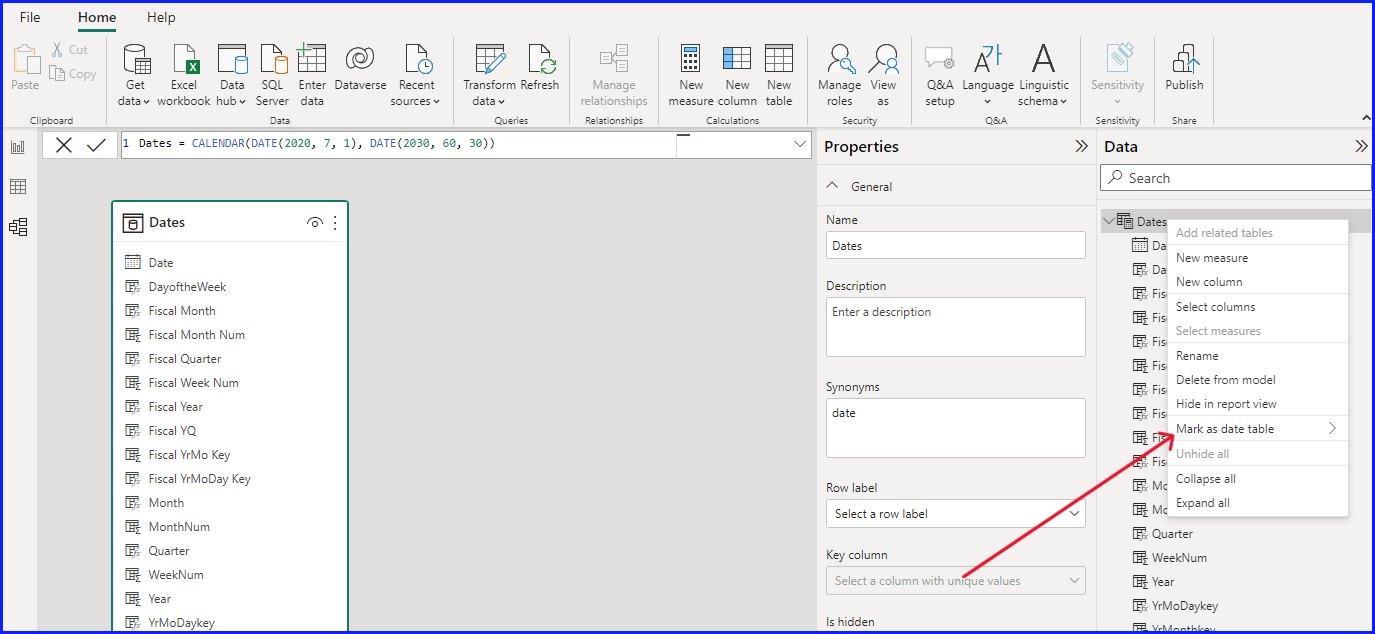
Task: Select the Home ribbon tab
Action: coord(97,17)
